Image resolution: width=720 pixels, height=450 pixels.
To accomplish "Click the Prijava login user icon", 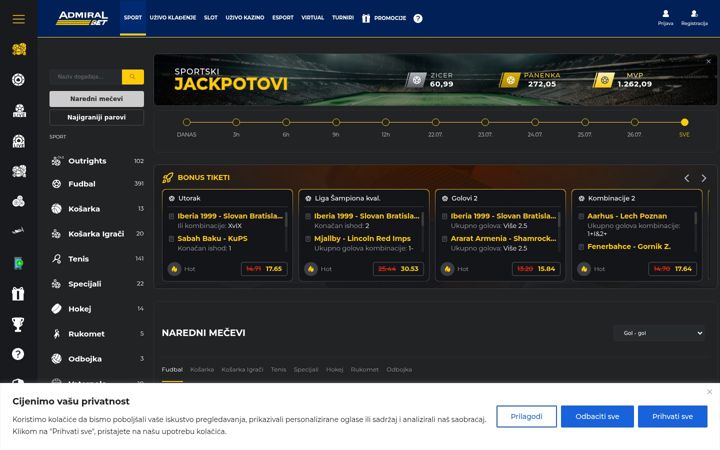I will [x=665, y=14].
